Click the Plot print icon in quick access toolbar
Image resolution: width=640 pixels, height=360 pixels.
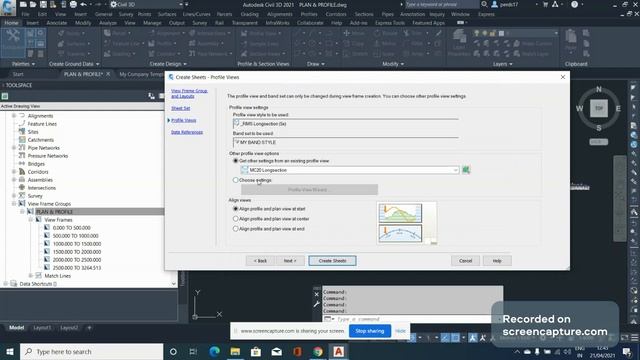click(73, 4)
